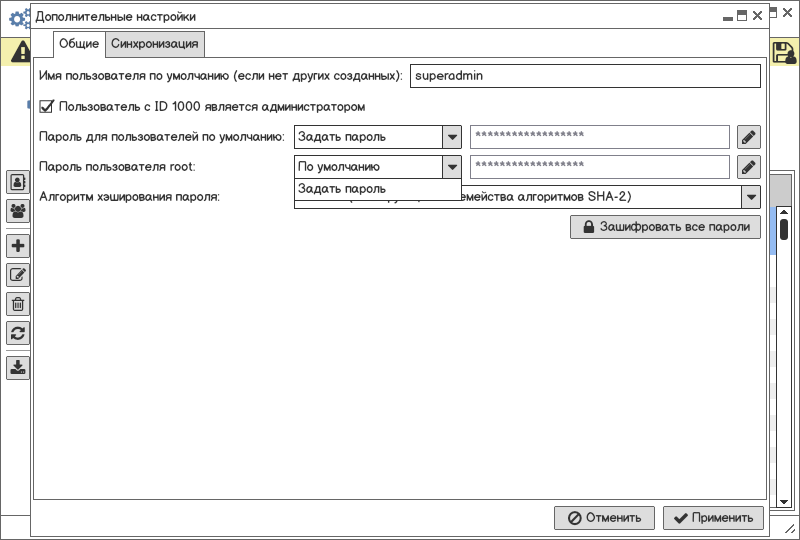Click the Отменить button

click(x=605, y=518)
